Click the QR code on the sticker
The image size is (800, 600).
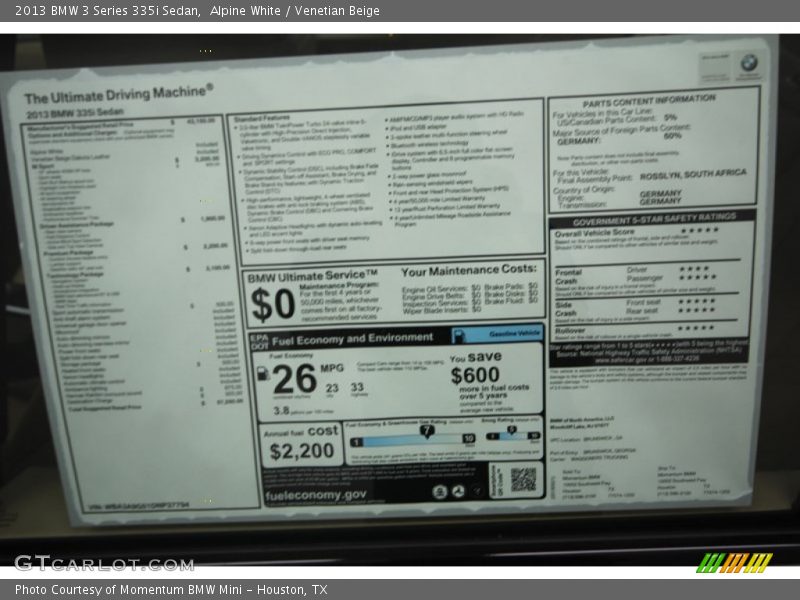click(x=522, y=479)
